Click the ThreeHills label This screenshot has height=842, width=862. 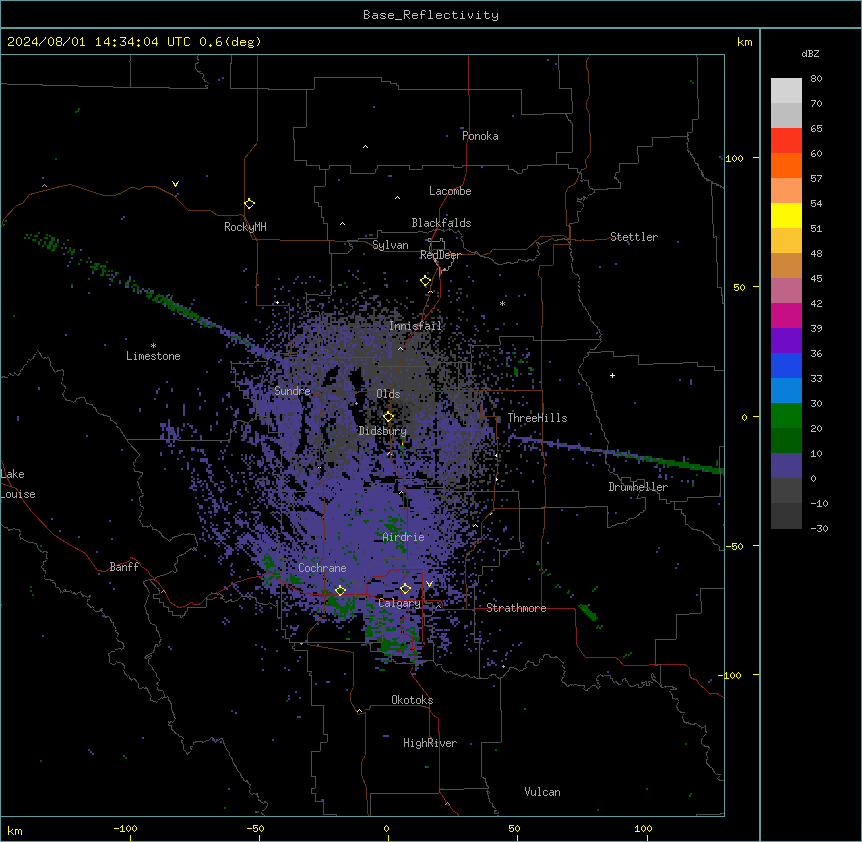537,418
